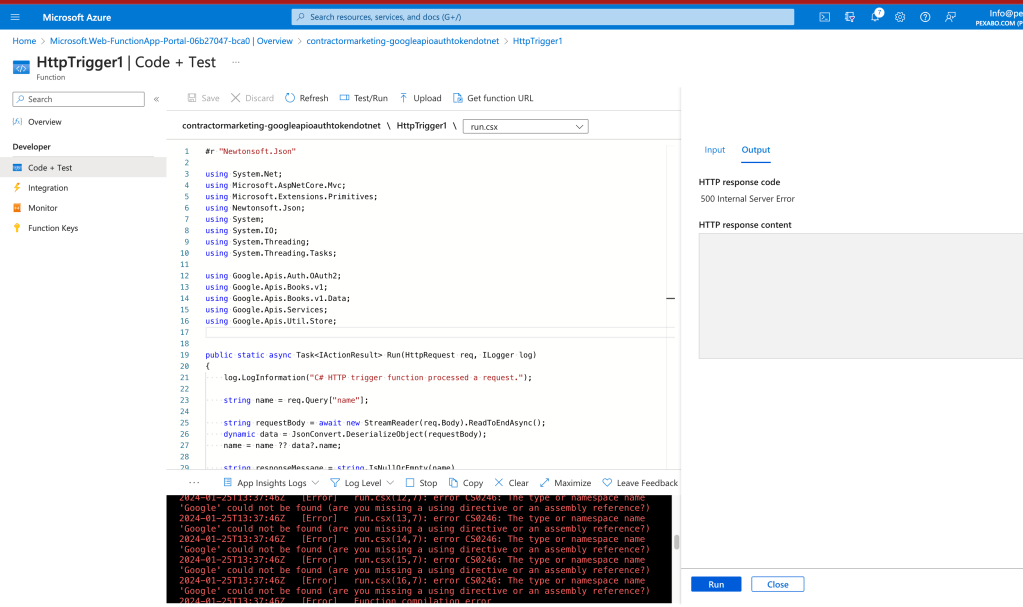The width and height of the screenshot is (1023, 607).
Task: Click the HTTP response content box
Action: pyautogui.click(x=861, y=296)
